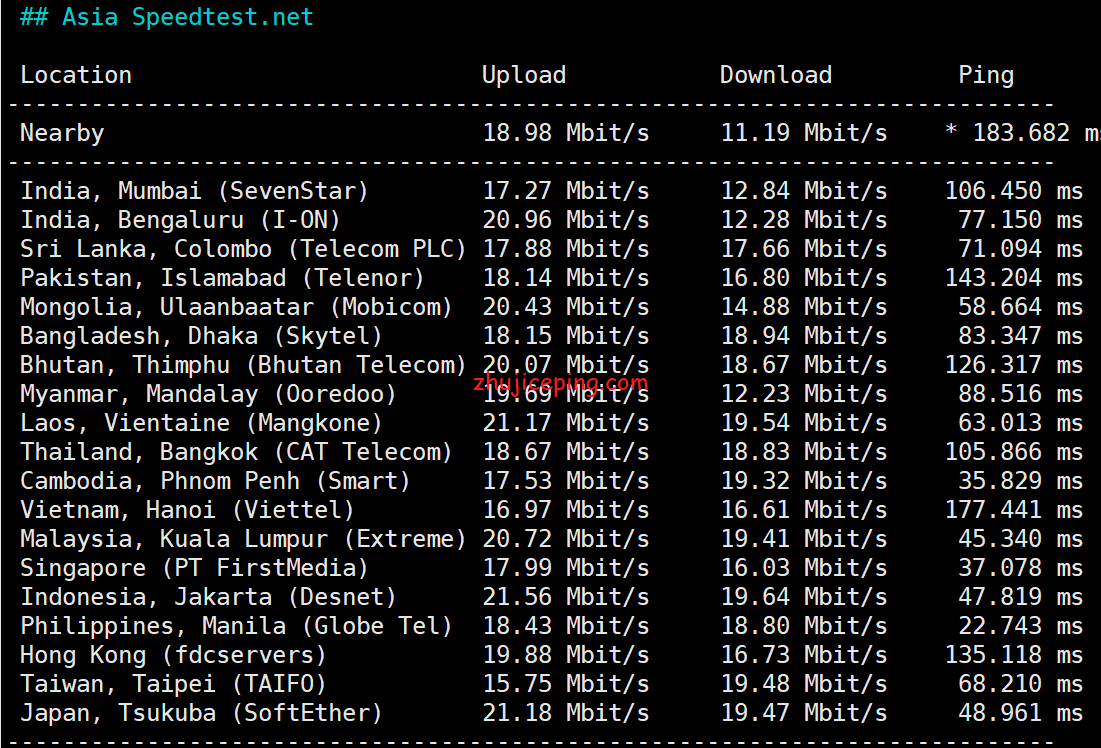Click the Download column header
The image size is (1101, 748).
click(776, 75)
